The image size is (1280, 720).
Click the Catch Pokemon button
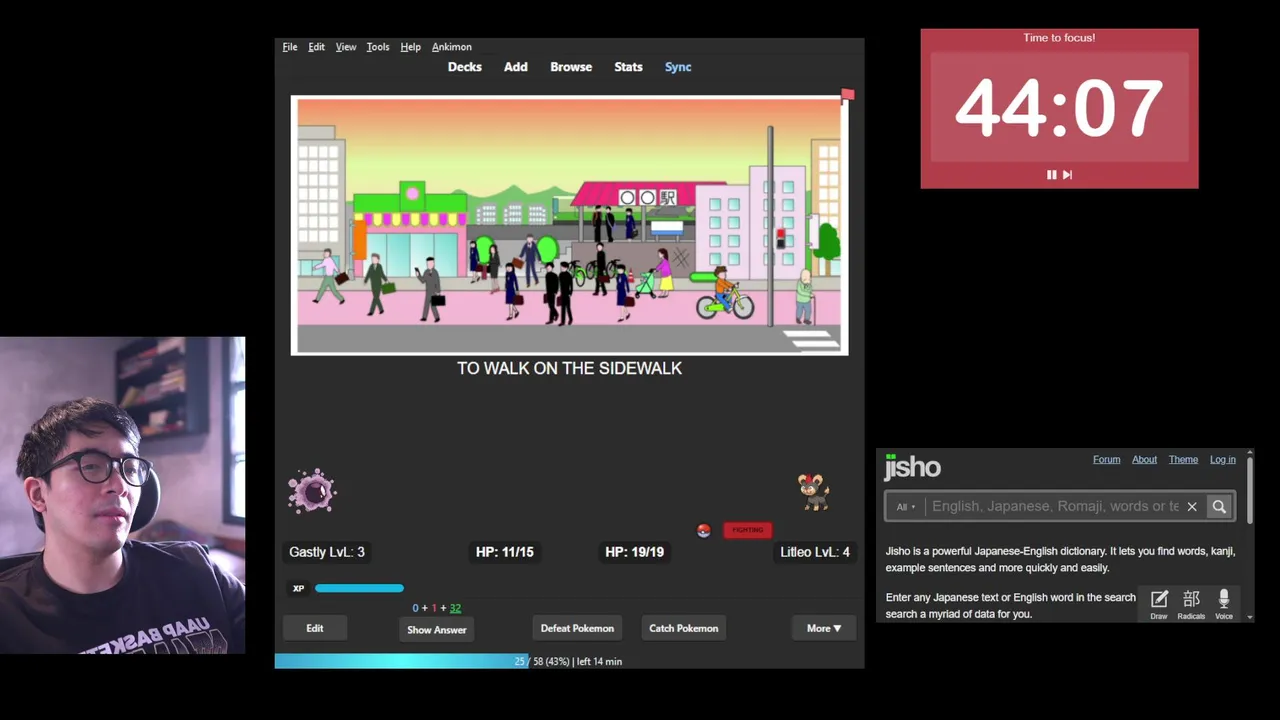pyautogui.click(x=684, y=628)
